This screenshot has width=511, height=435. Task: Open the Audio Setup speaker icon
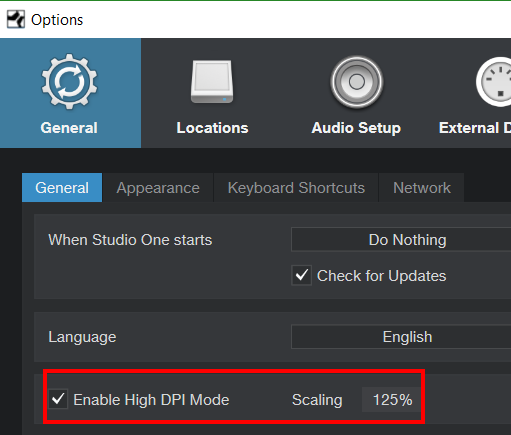pyautogui.click(x=357, y=82)
